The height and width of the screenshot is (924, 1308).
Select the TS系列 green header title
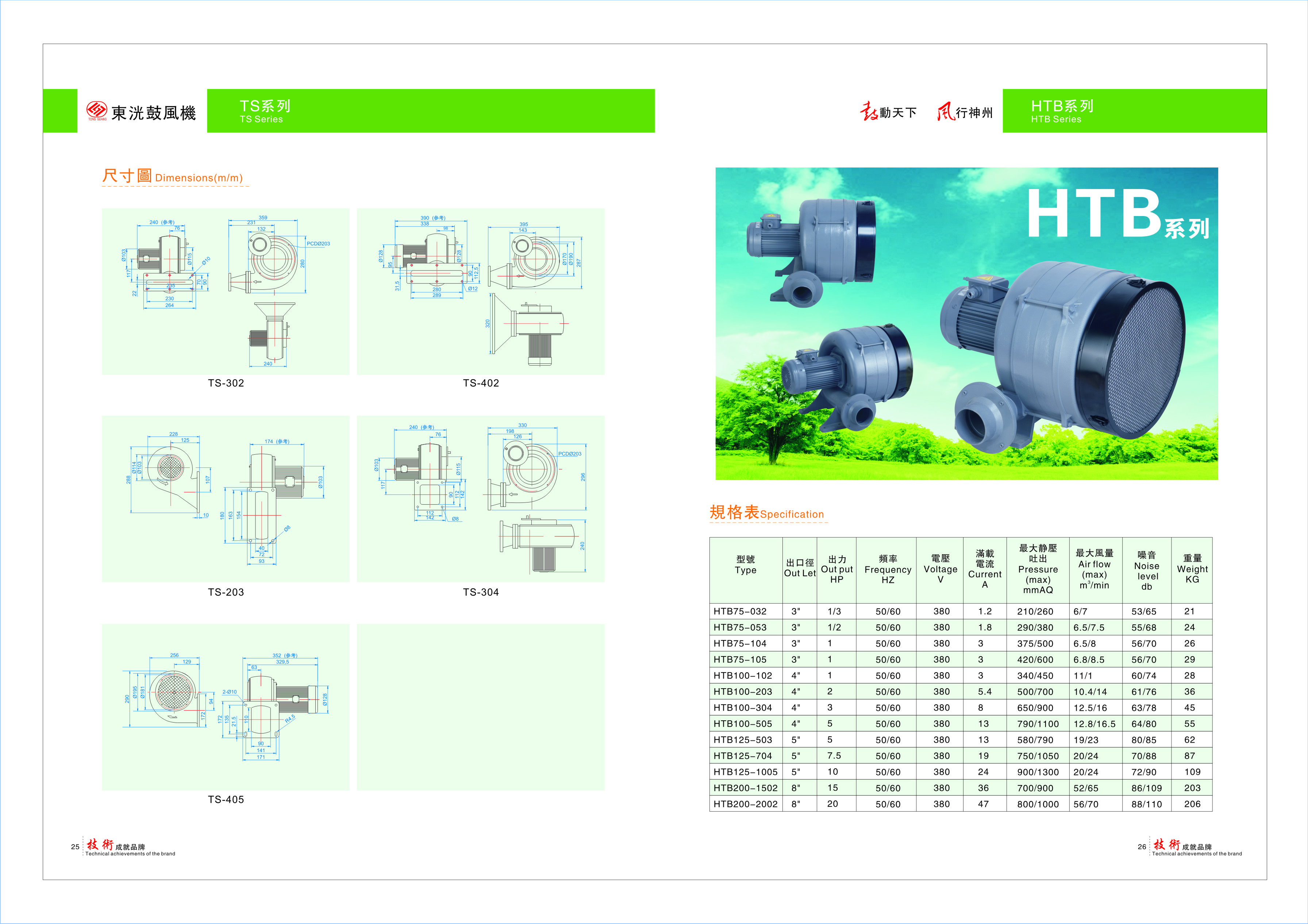pyautogui.click(x=265, y=106)
